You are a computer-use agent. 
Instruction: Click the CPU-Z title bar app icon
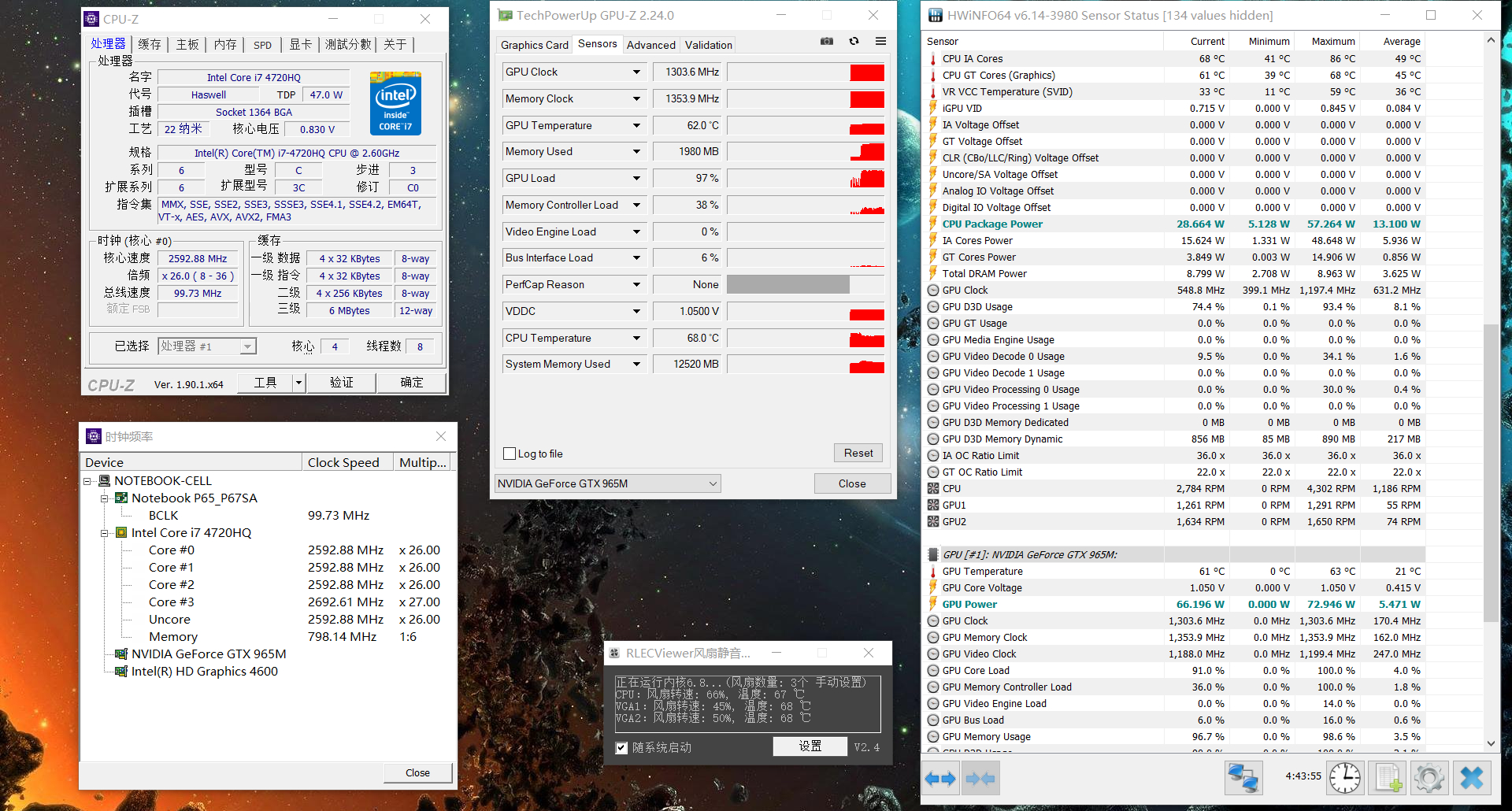pyautogui.click(x=92, y=19)
